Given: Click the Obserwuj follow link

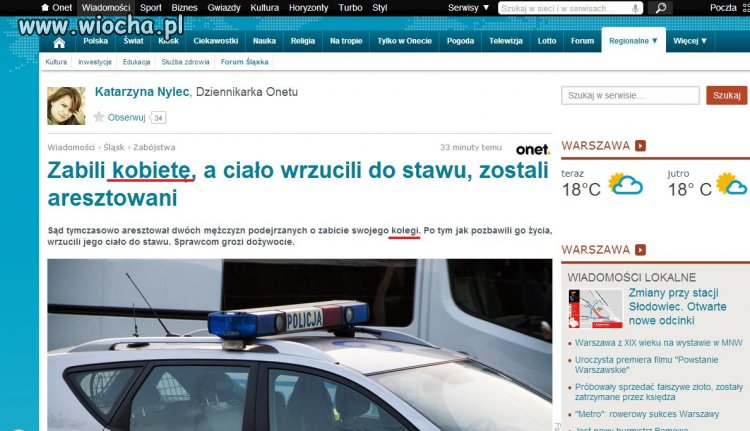Looking at the screenshot, I should point(126,117).
